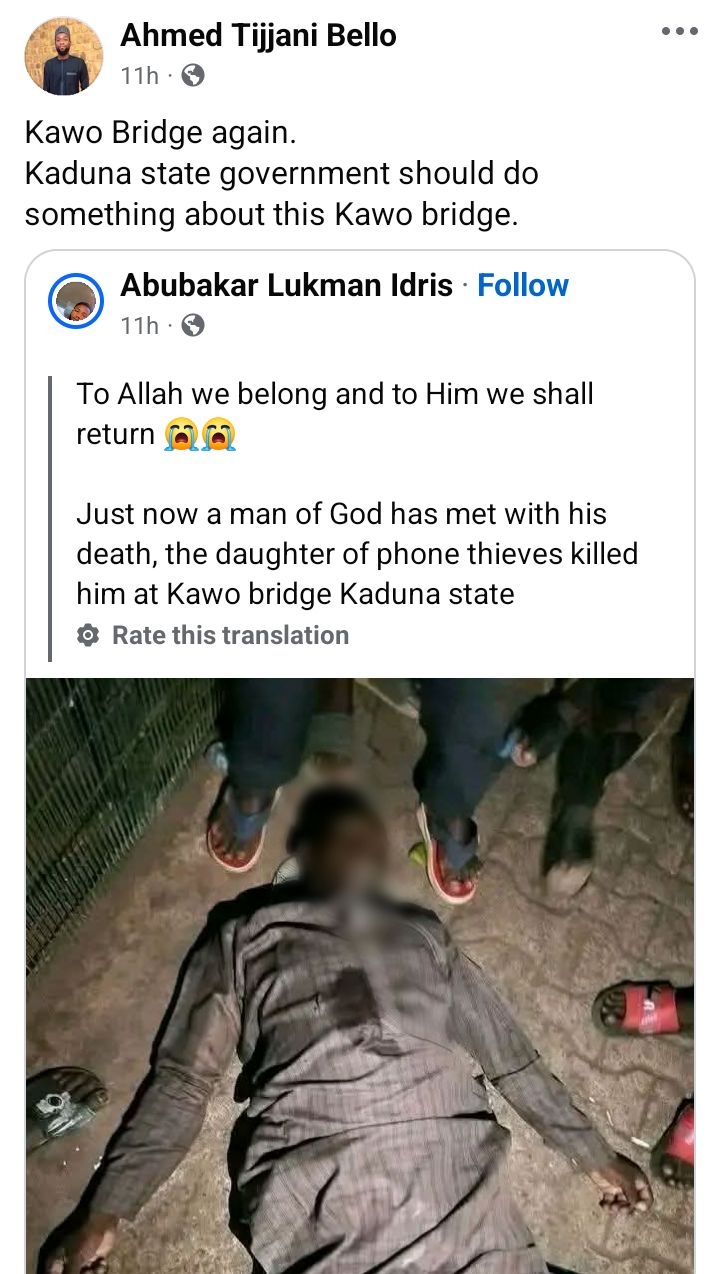Follow Abubakar Lukman Idris

(x=523, y=285)
